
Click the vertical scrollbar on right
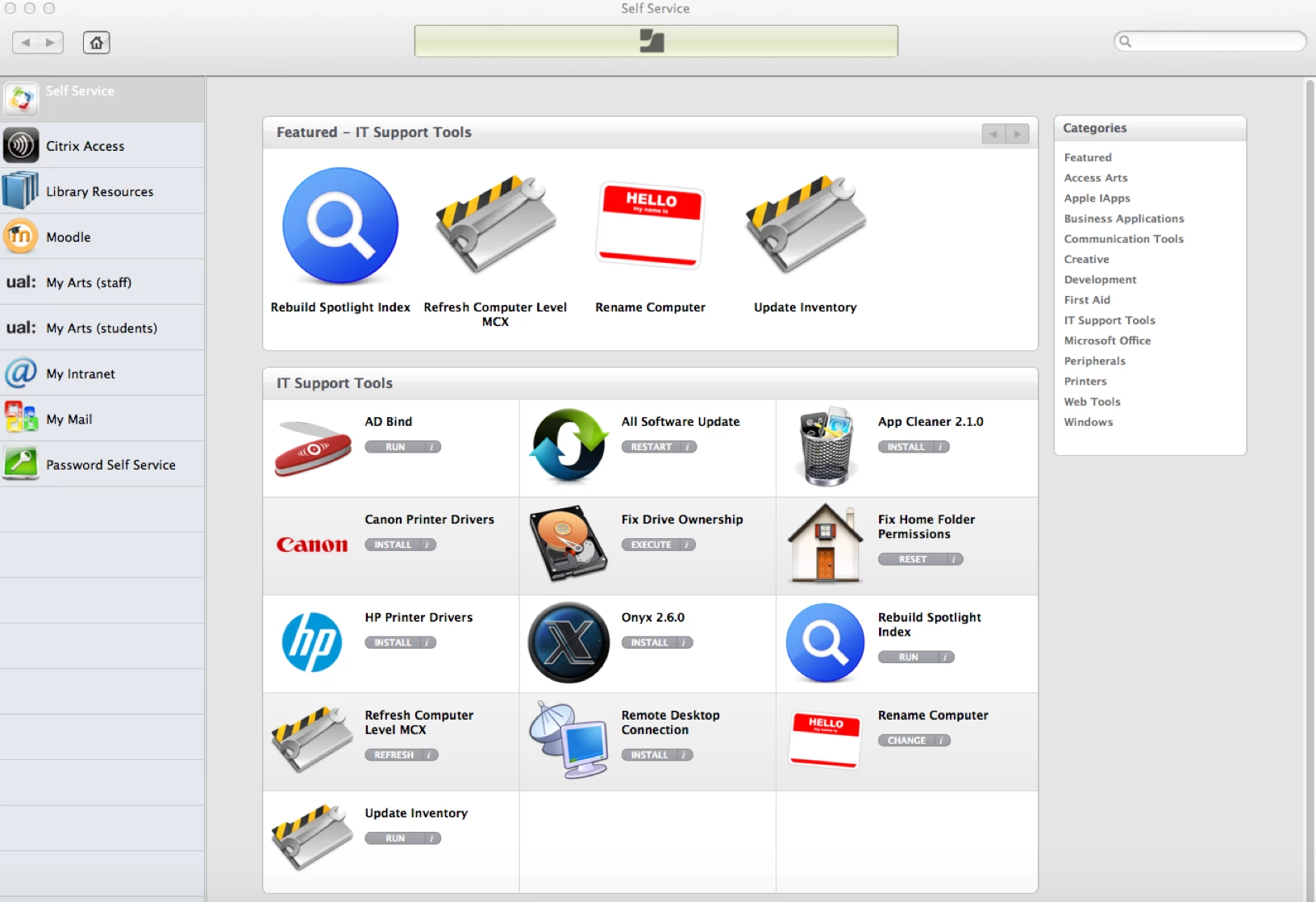(x=1310, y=489)
